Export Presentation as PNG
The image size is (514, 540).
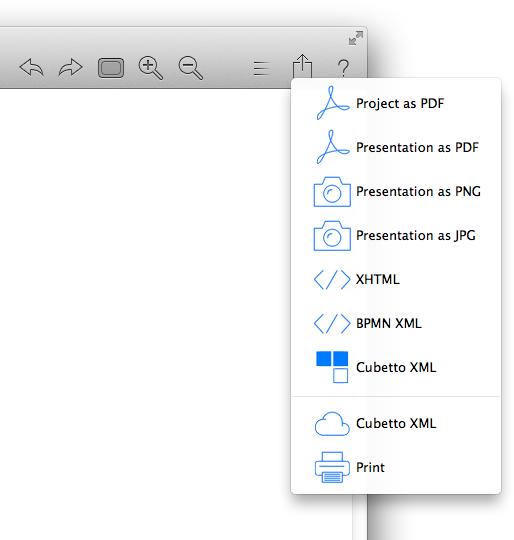(396, 191)
